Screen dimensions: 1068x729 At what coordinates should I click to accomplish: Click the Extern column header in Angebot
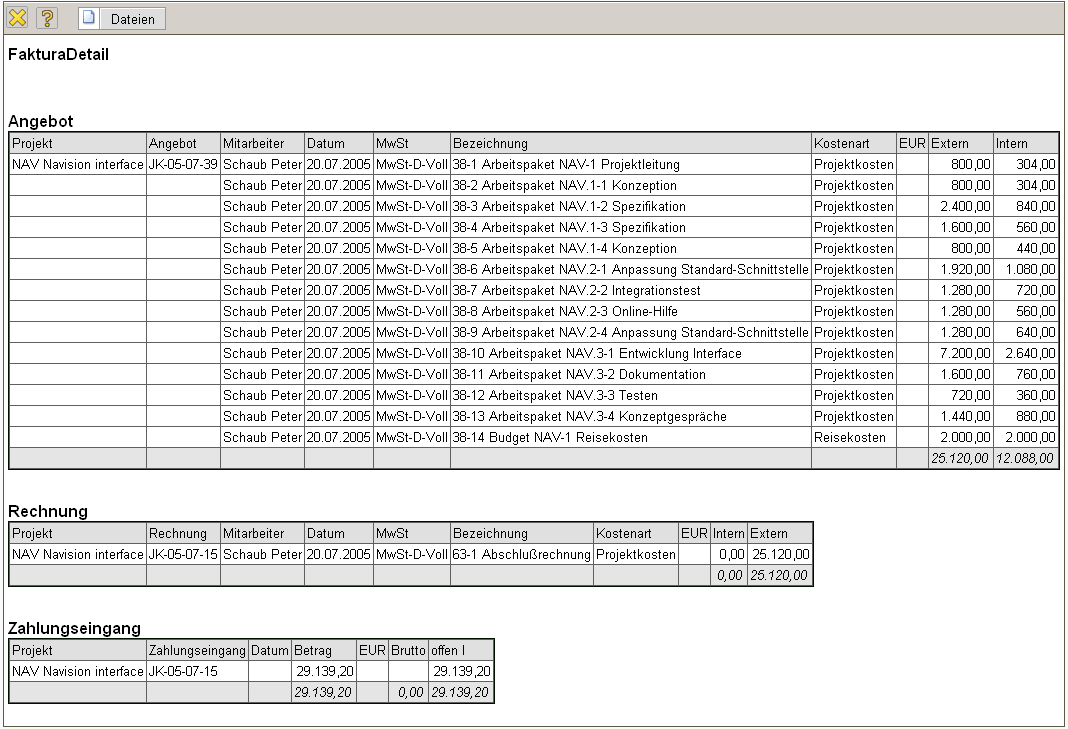(950, 144)
